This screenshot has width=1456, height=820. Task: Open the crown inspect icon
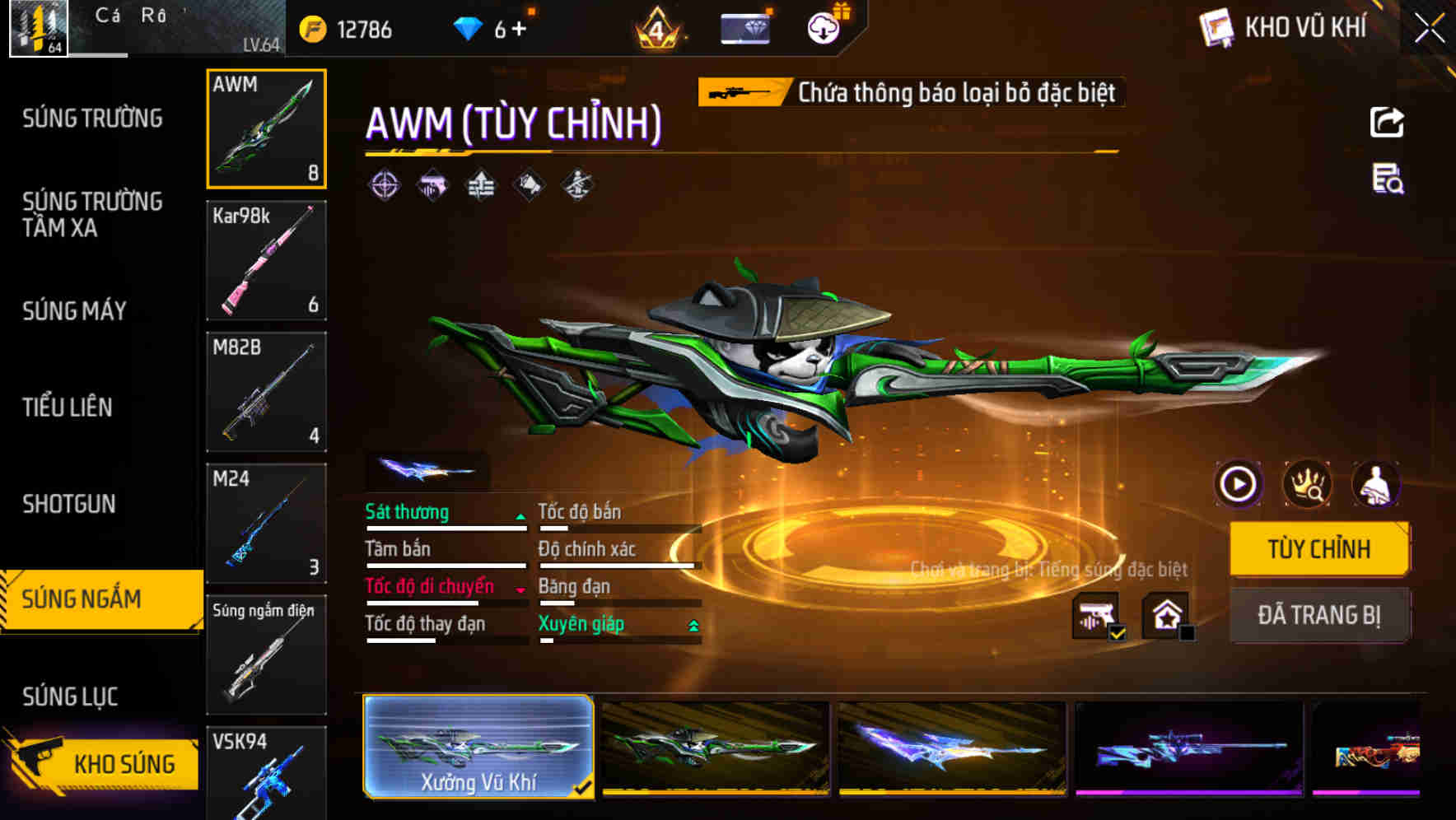[x=1307, y=484]
